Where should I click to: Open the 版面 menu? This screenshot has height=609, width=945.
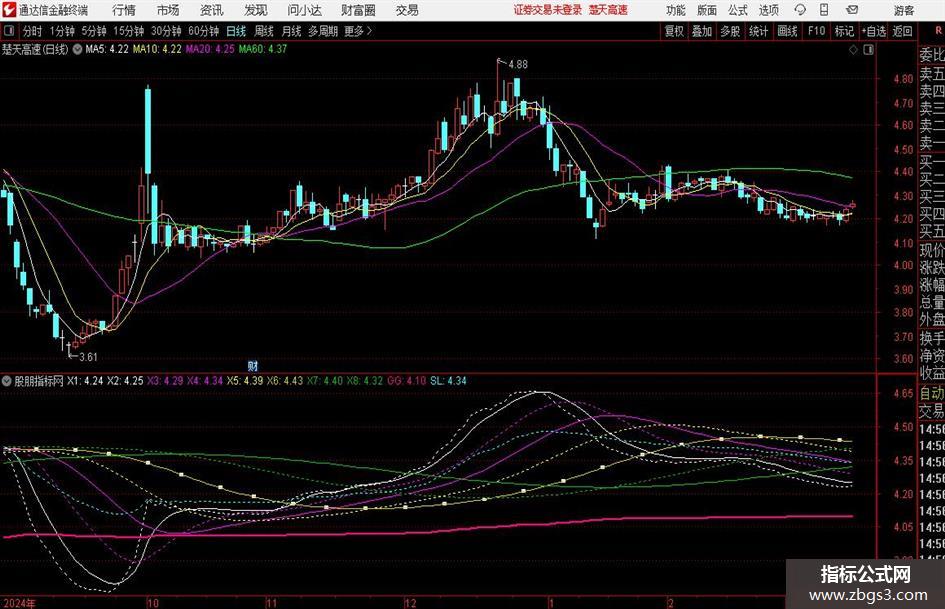(706, 10)
